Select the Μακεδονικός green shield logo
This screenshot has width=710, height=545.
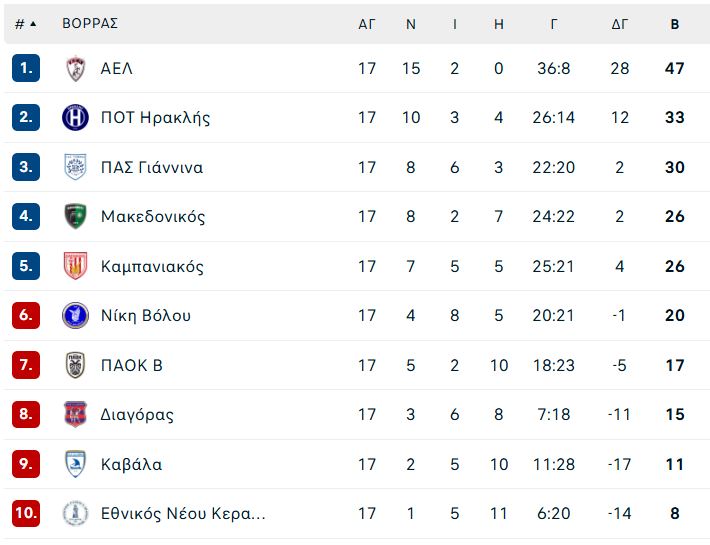pyautogui.click(x=75, y=216)
